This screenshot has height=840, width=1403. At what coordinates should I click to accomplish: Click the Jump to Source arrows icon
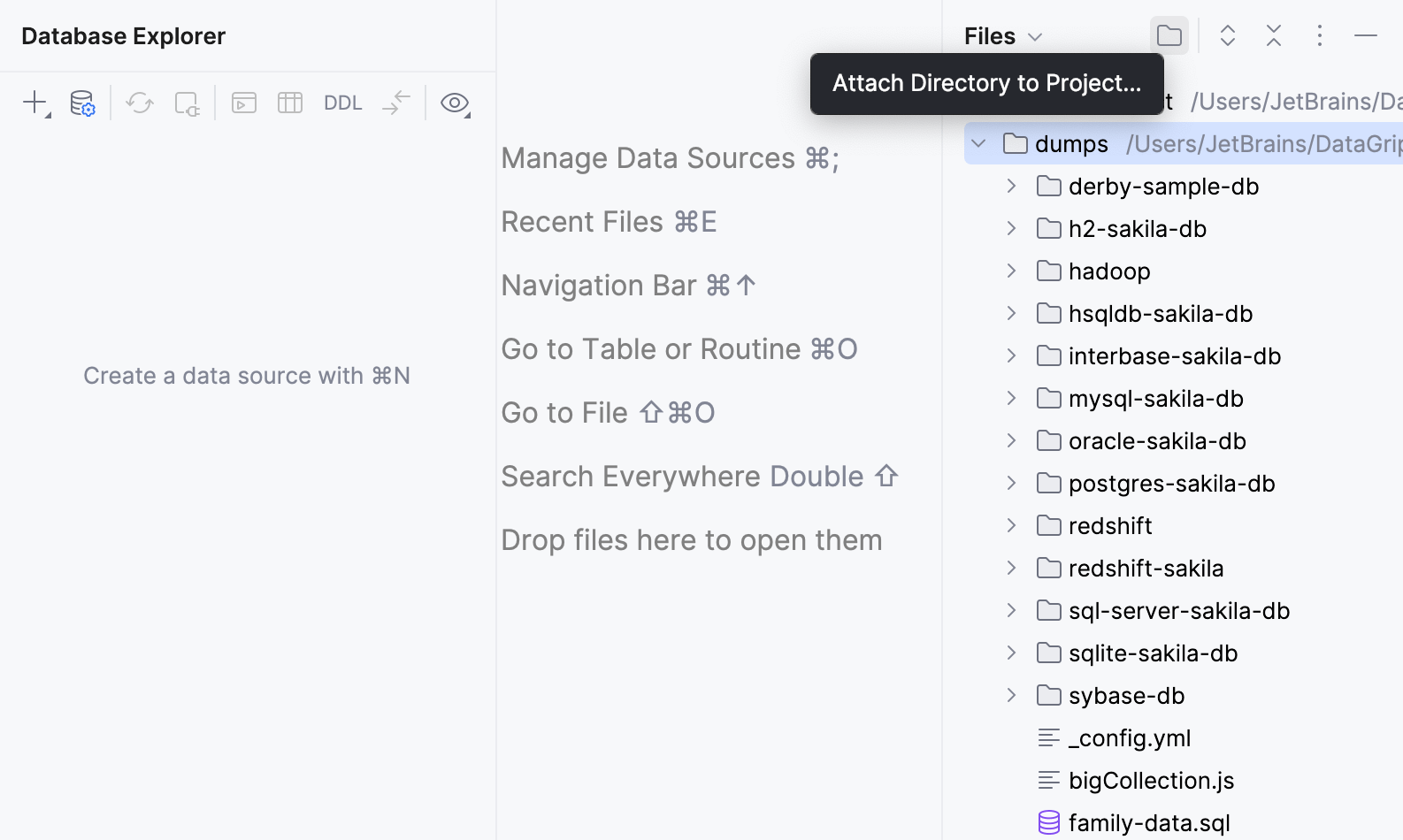[396, 103]
